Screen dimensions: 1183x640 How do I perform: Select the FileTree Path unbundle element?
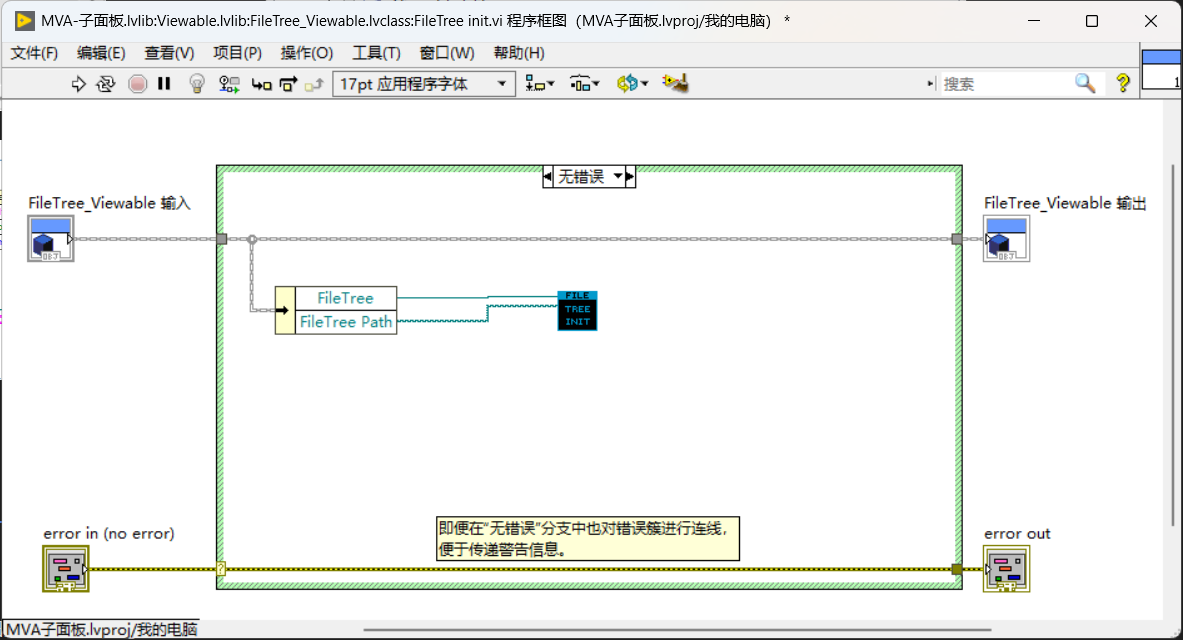(346, 322)
